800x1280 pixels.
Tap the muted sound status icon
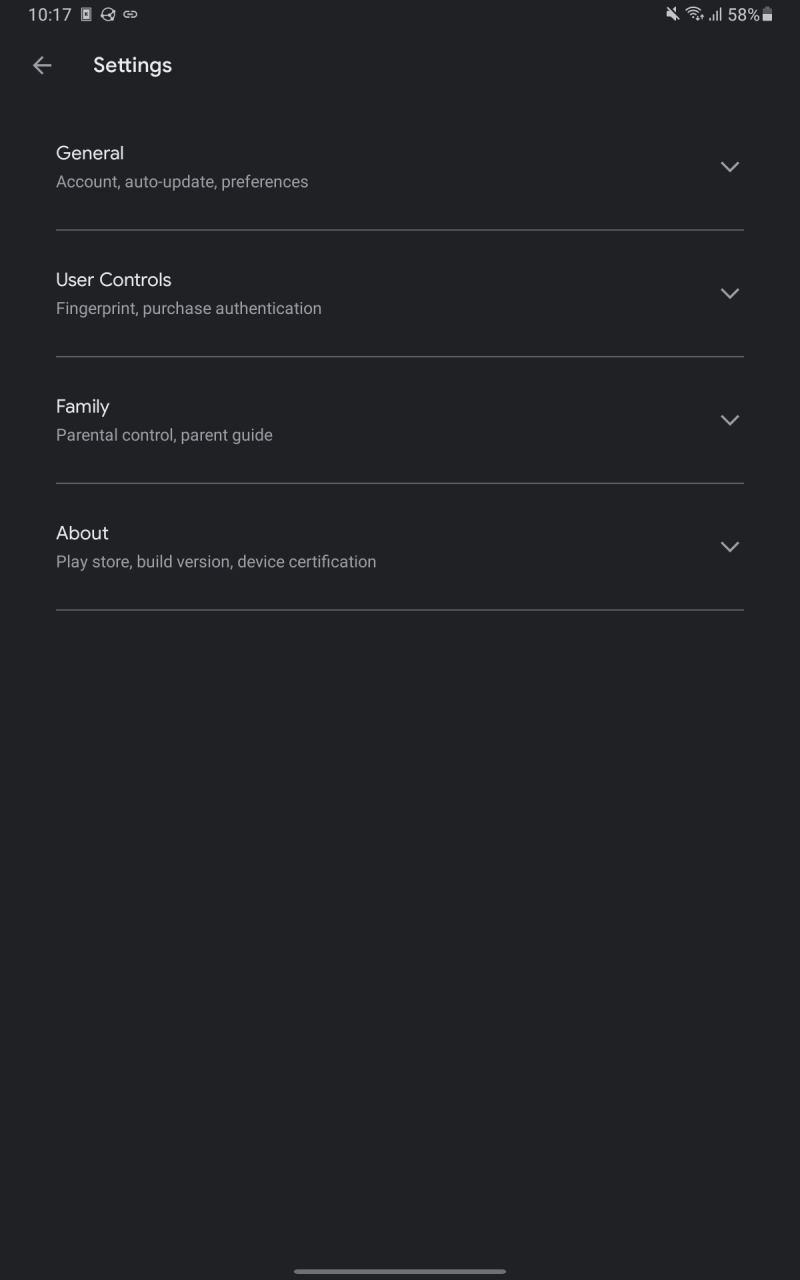(672, 14)
